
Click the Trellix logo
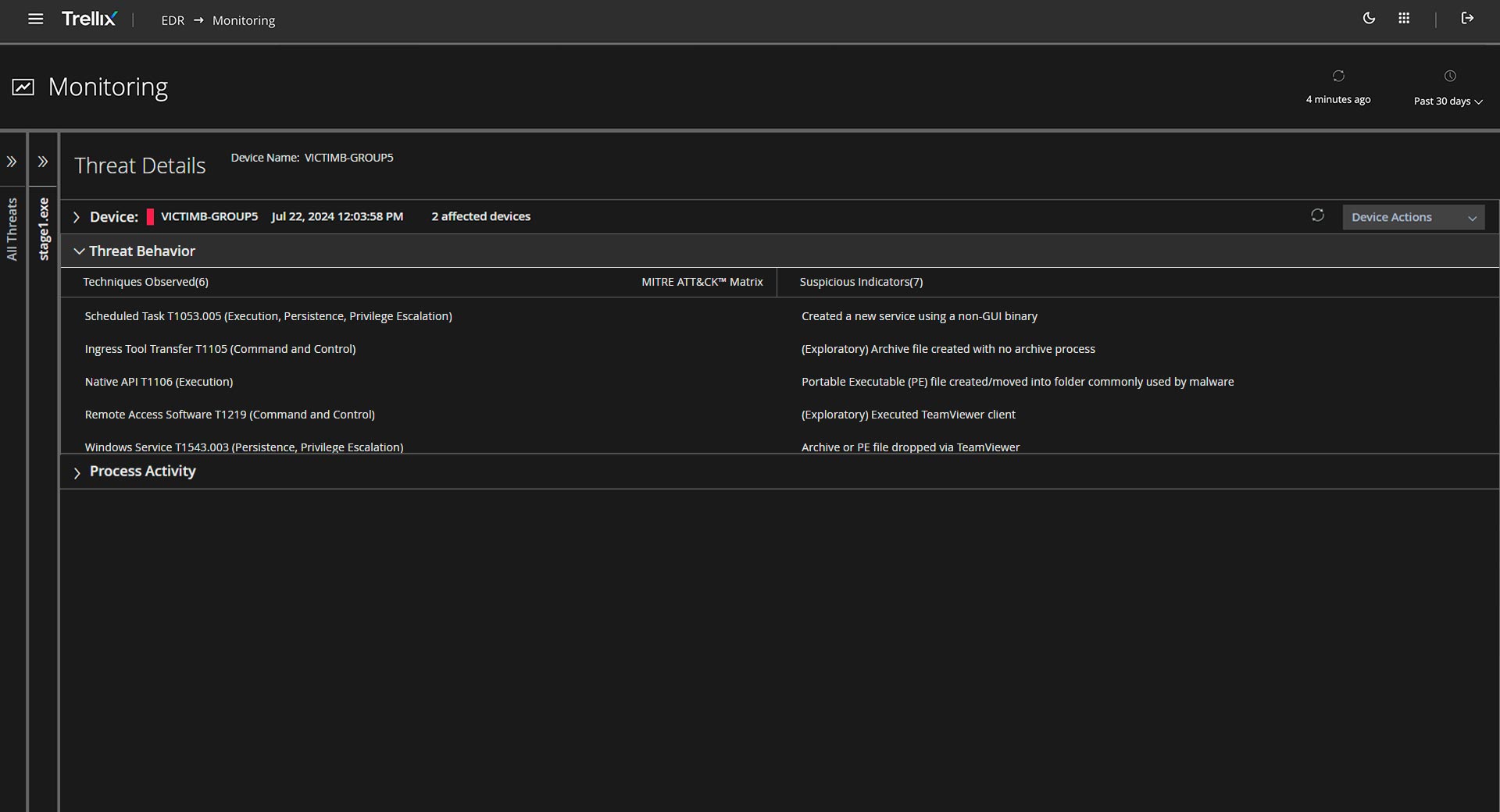tap(89, 20)
